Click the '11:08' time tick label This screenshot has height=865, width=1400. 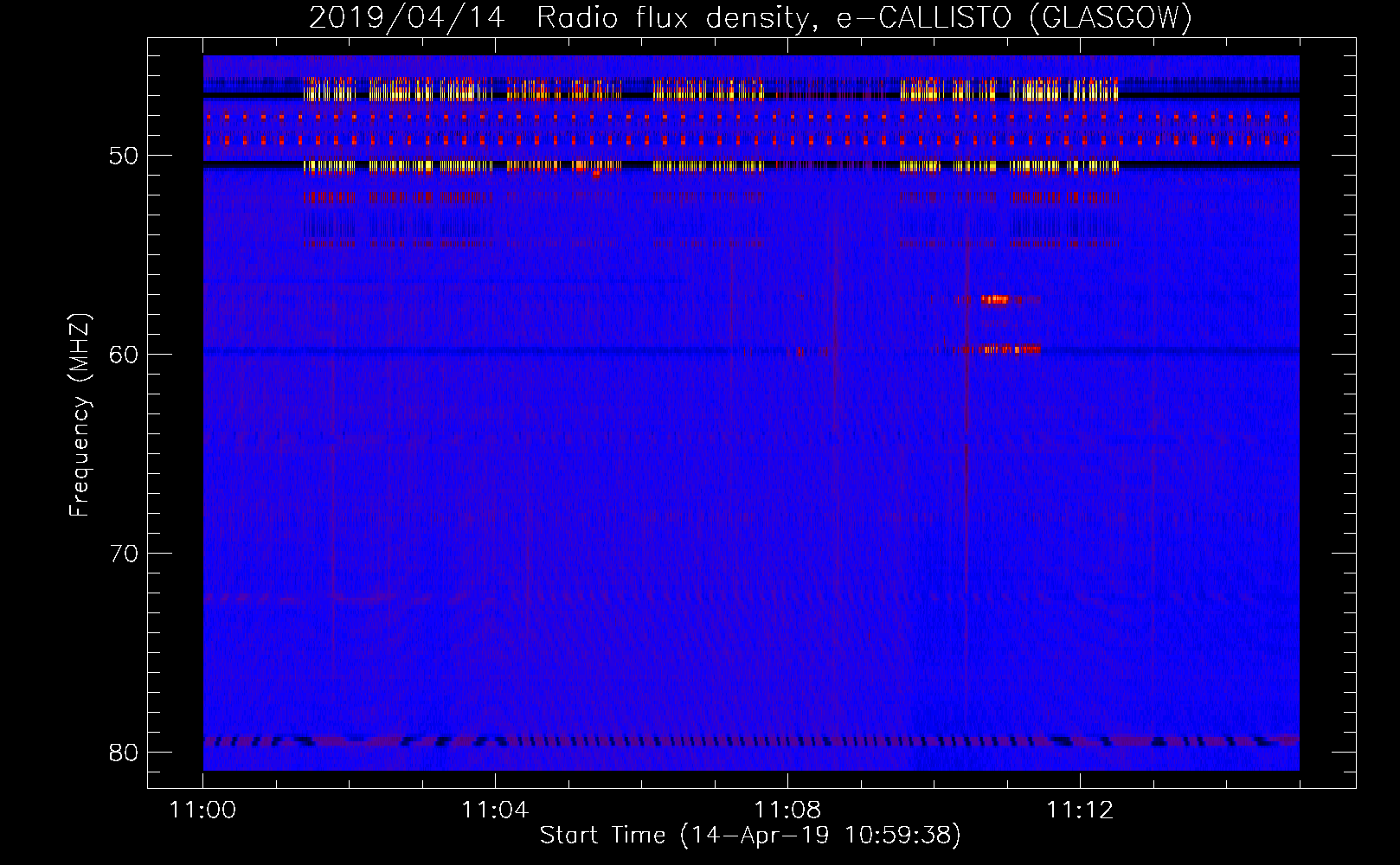(787, 811)
